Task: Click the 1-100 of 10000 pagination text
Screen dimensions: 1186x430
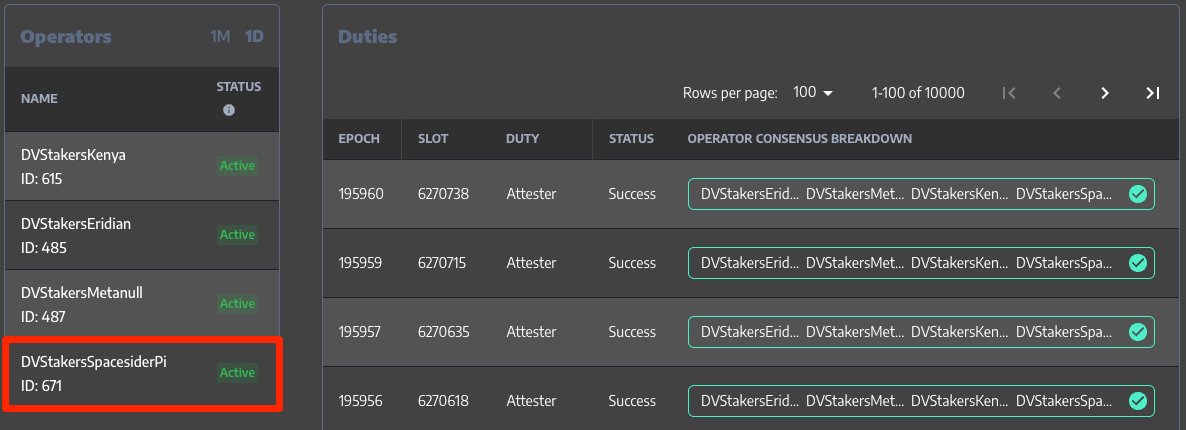Action: pyautogui.click(x=918, y=93)
